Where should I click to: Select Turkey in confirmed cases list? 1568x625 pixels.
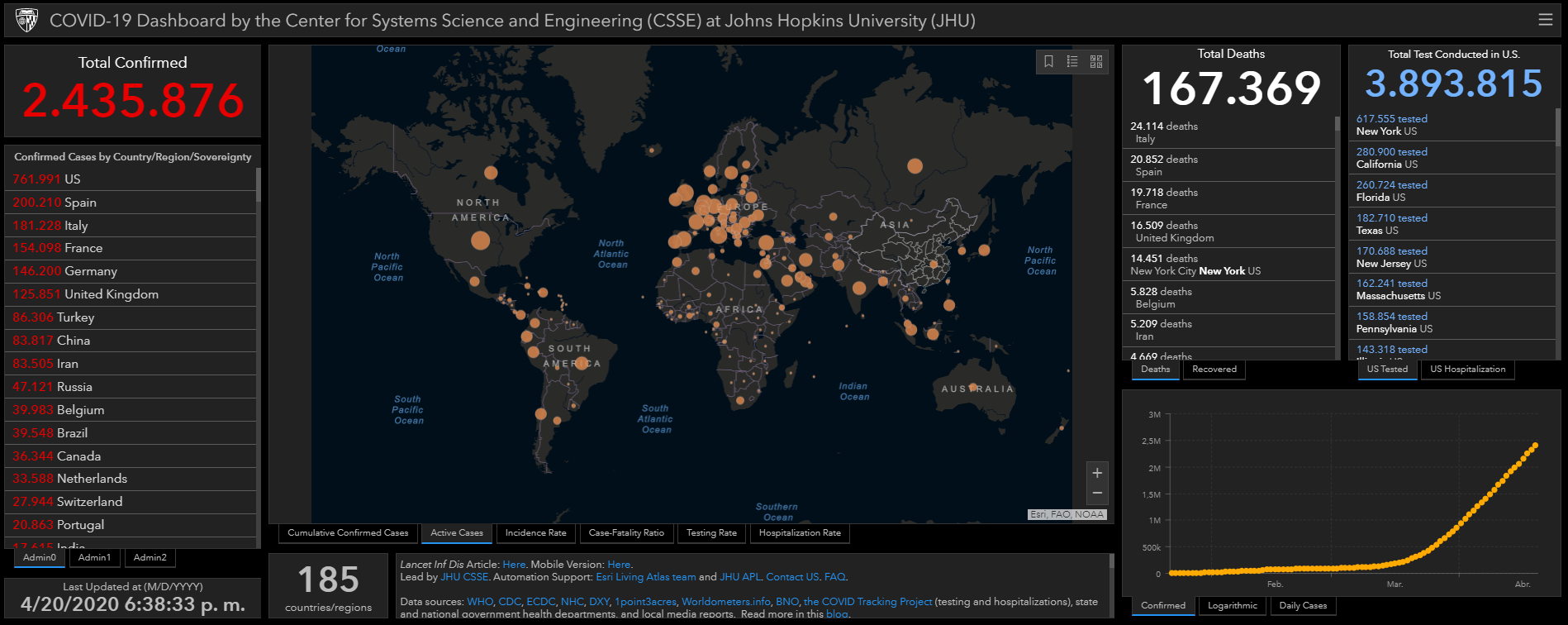132,317
